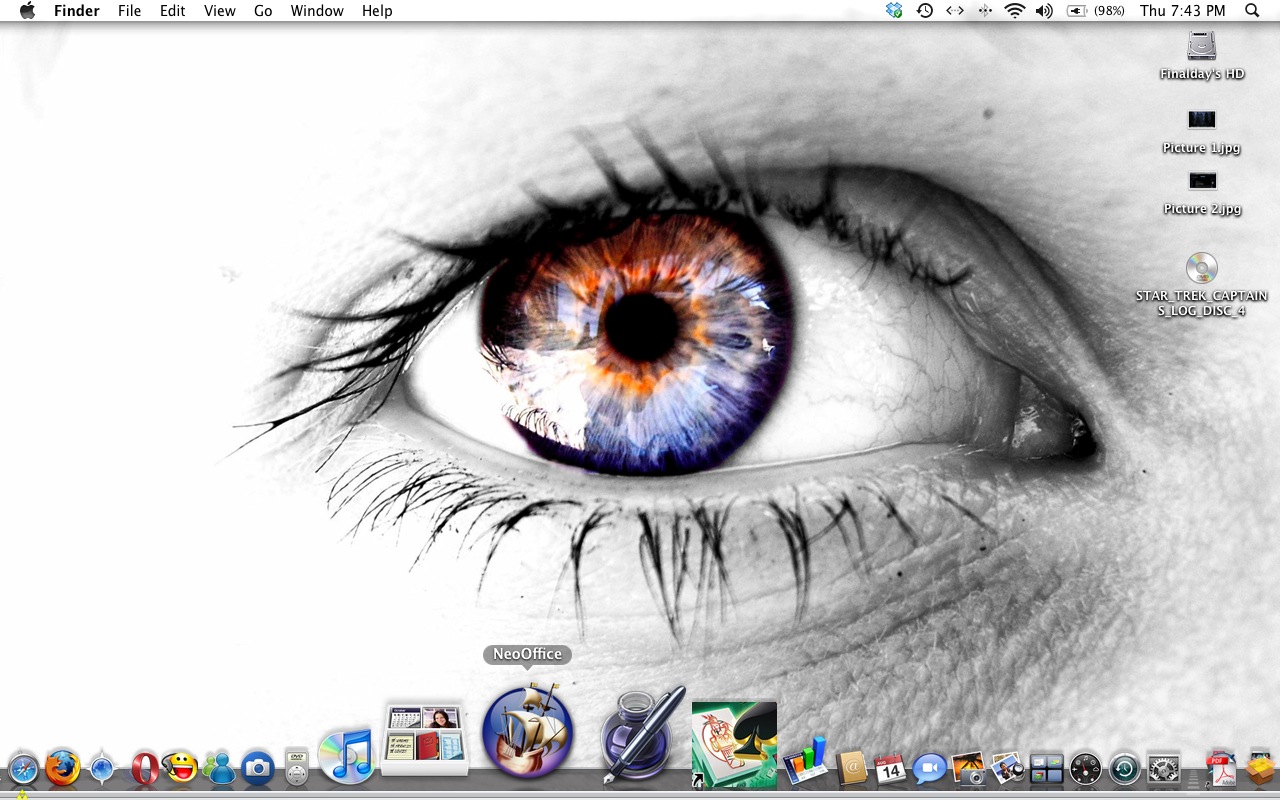Open the File menu
Viewport: 1280px width, 800px height.
[129, 11]
